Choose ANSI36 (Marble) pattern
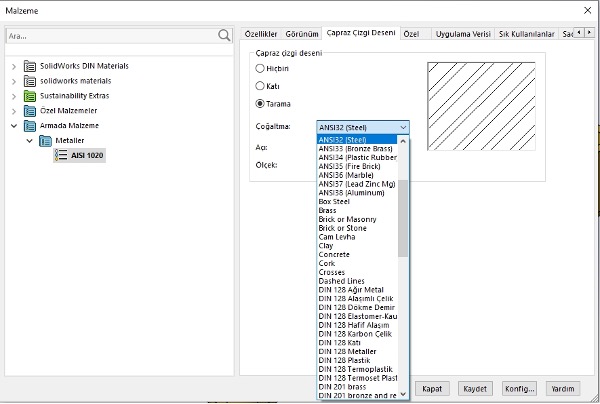 coord(357,175)
